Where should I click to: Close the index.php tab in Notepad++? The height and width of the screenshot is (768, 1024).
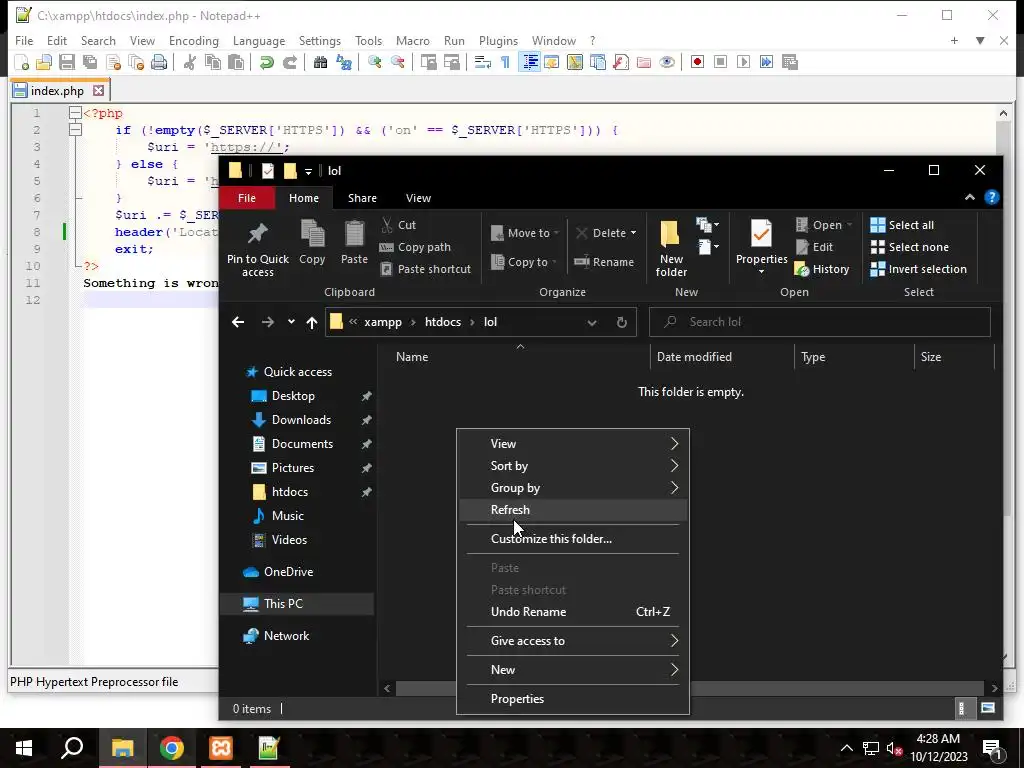(x=99, y=90)
